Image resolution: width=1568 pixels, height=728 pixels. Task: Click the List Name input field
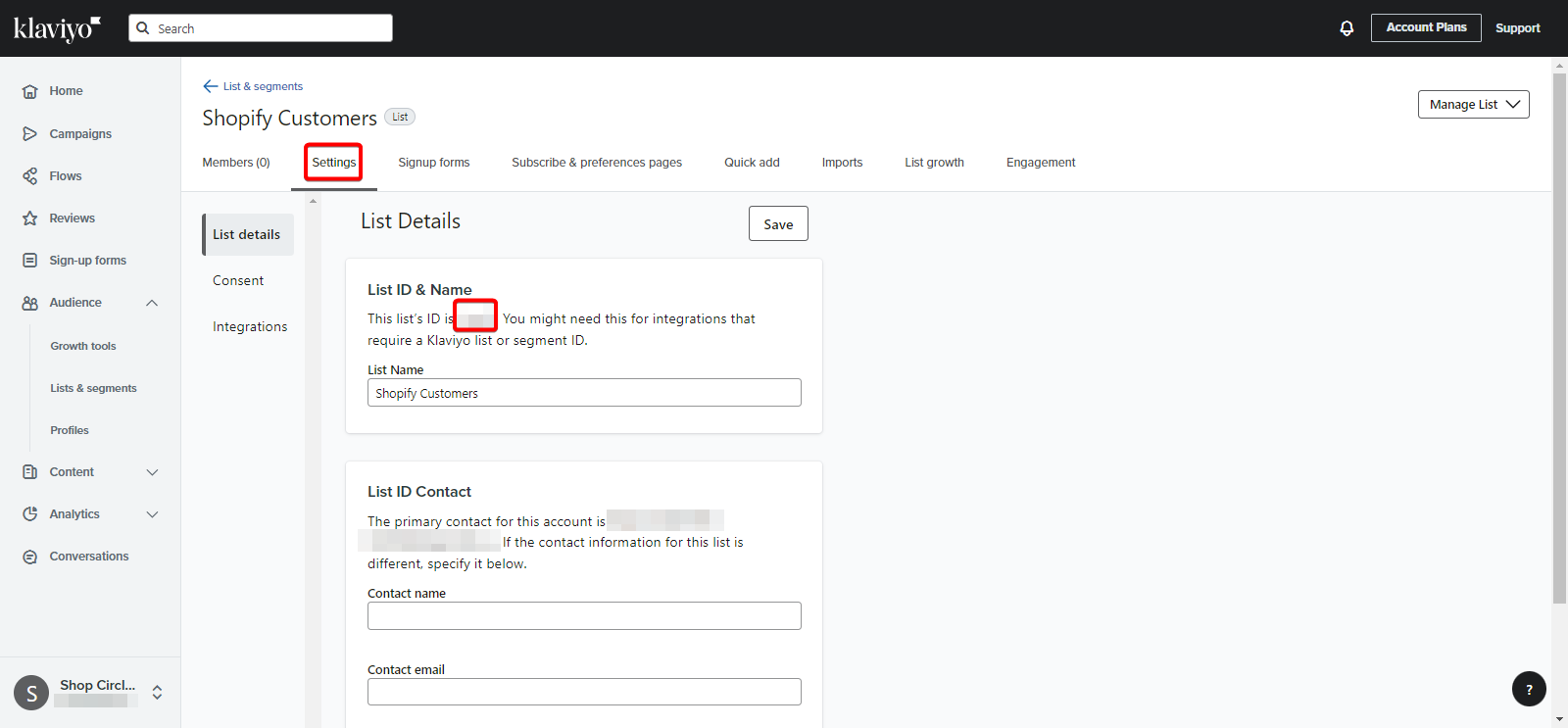584,393
